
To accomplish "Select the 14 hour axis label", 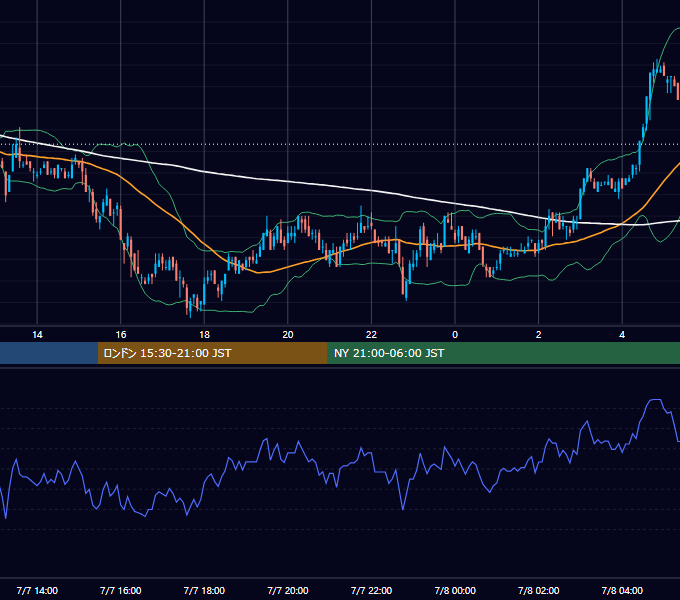I will [x=37, y=335].
